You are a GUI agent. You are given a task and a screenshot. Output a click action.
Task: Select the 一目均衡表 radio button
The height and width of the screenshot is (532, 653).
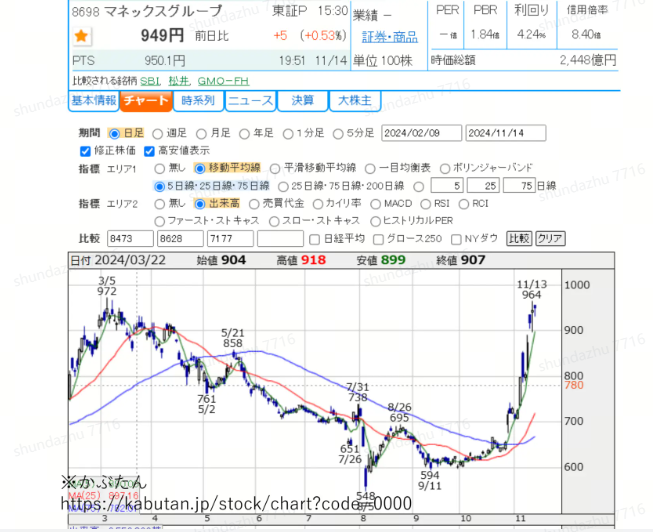point(370,169)
